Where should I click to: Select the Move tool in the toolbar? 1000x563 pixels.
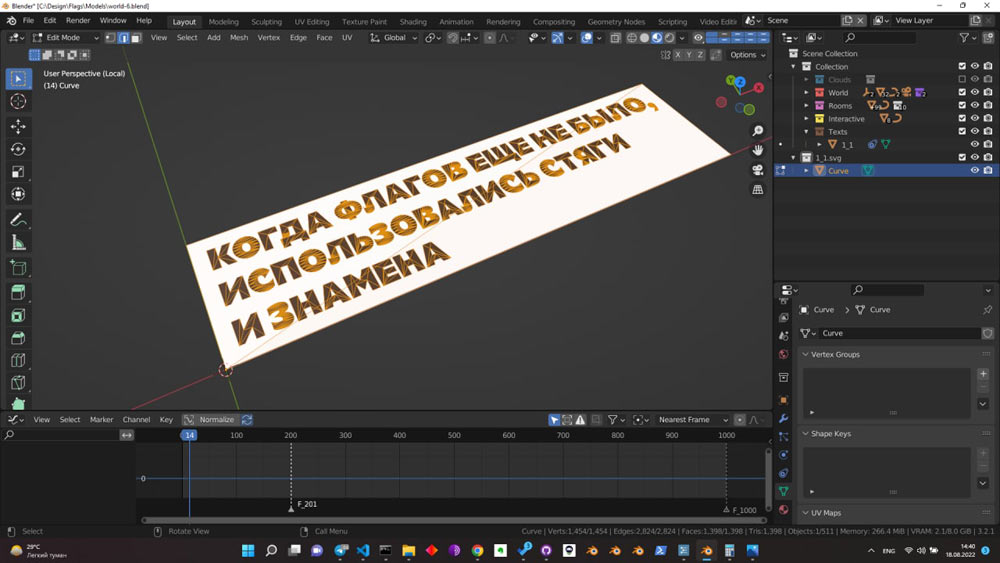[18, 126]
